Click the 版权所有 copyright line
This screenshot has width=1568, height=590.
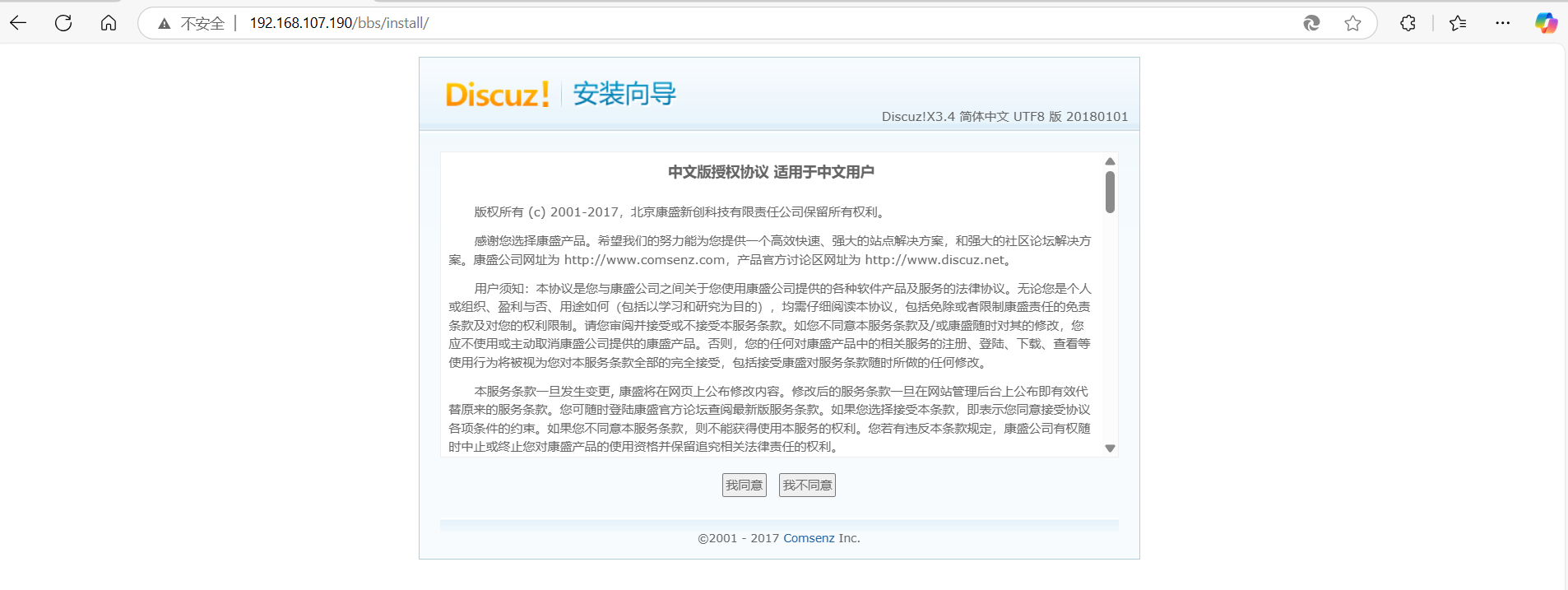[681, 212]
